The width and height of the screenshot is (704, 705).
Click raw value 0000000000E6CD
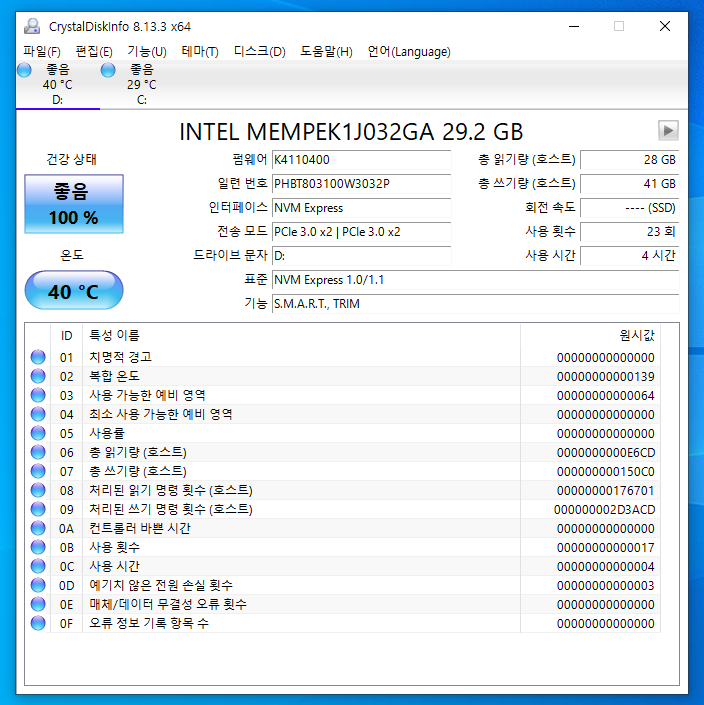[x=606, y=452]
